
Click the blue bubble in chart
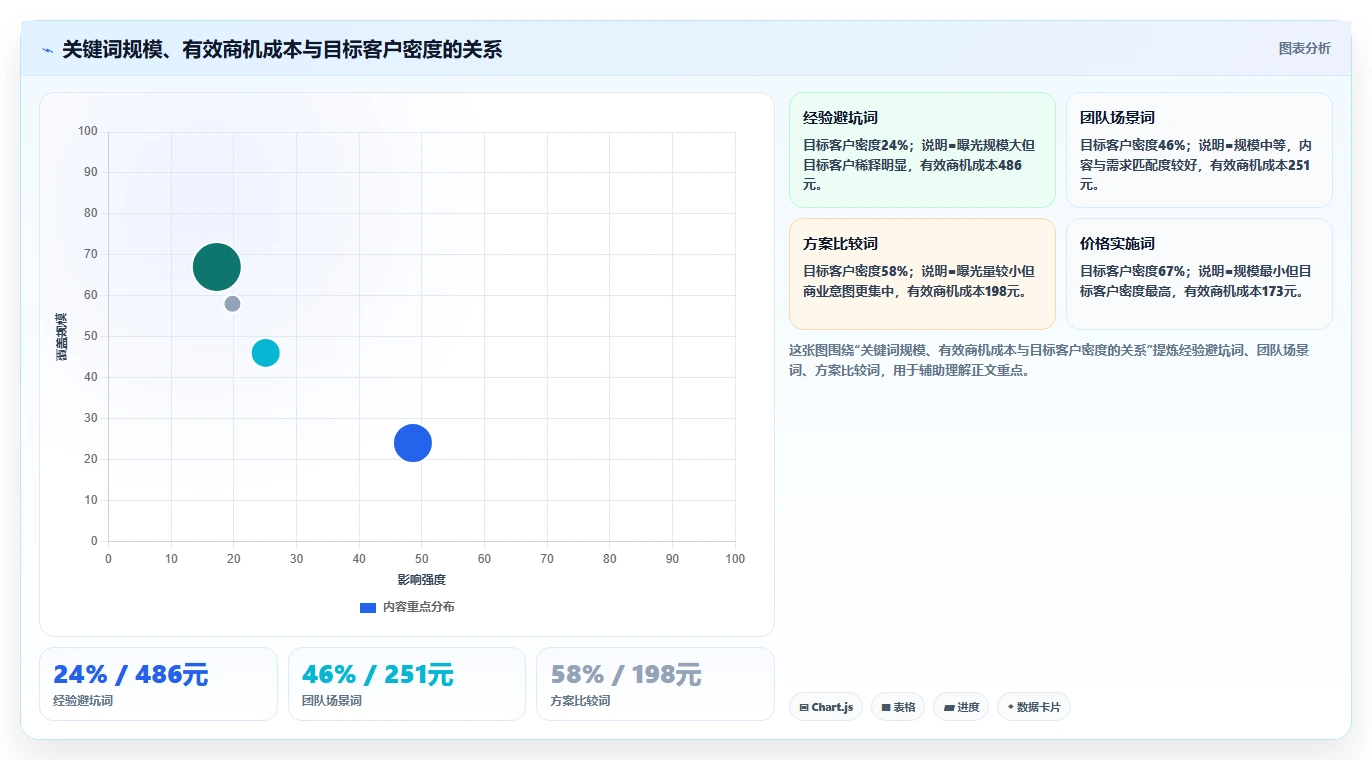click(412, 443)
